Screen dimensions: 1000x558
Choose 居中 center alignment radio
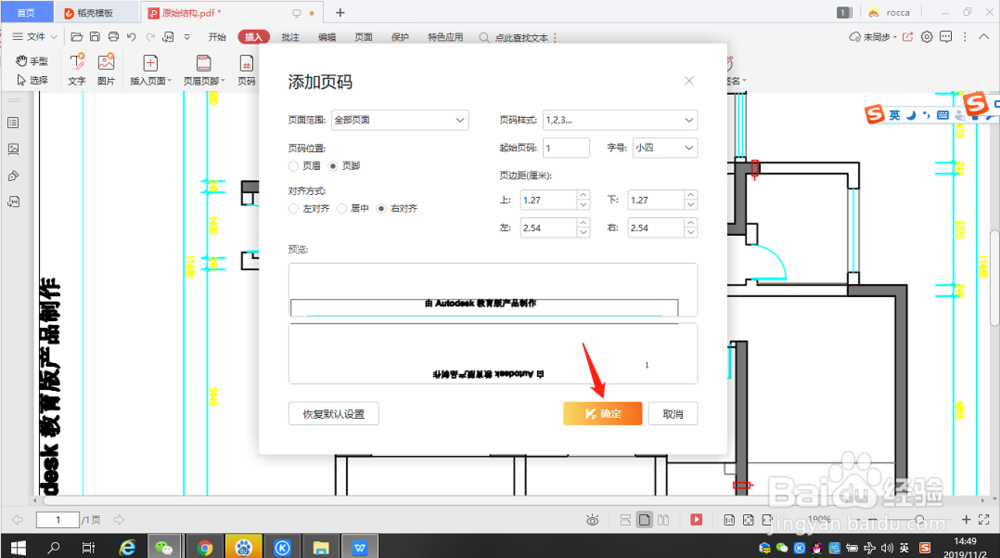342,209
